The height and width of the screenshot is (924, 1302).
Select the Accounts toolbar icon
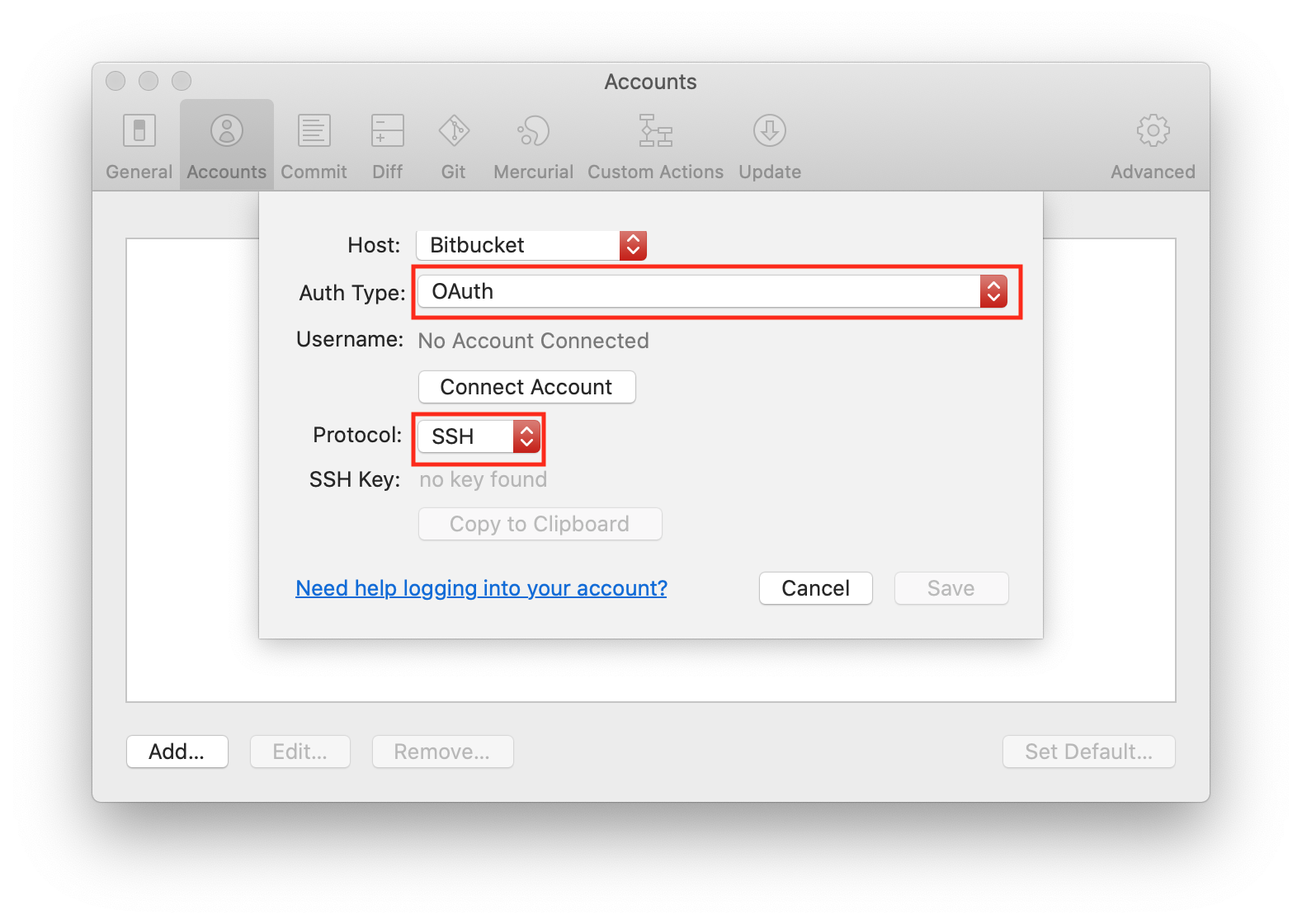click(x=226, y=130)
